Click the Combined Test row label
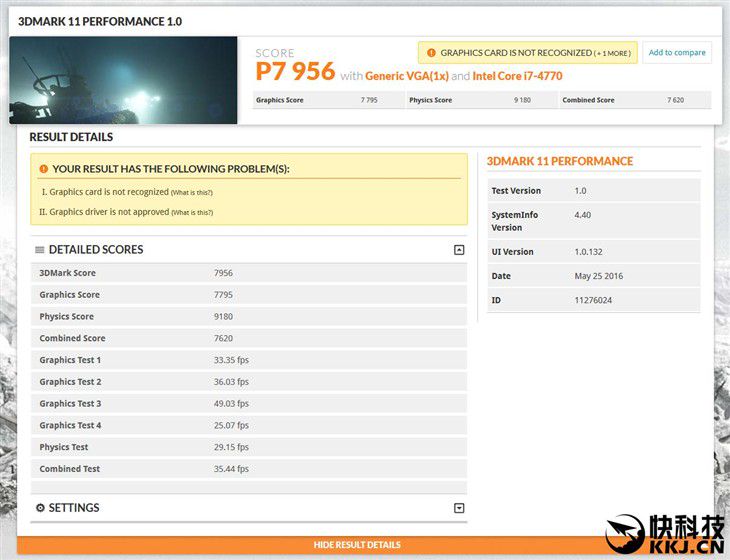 [x=69, y=469]
